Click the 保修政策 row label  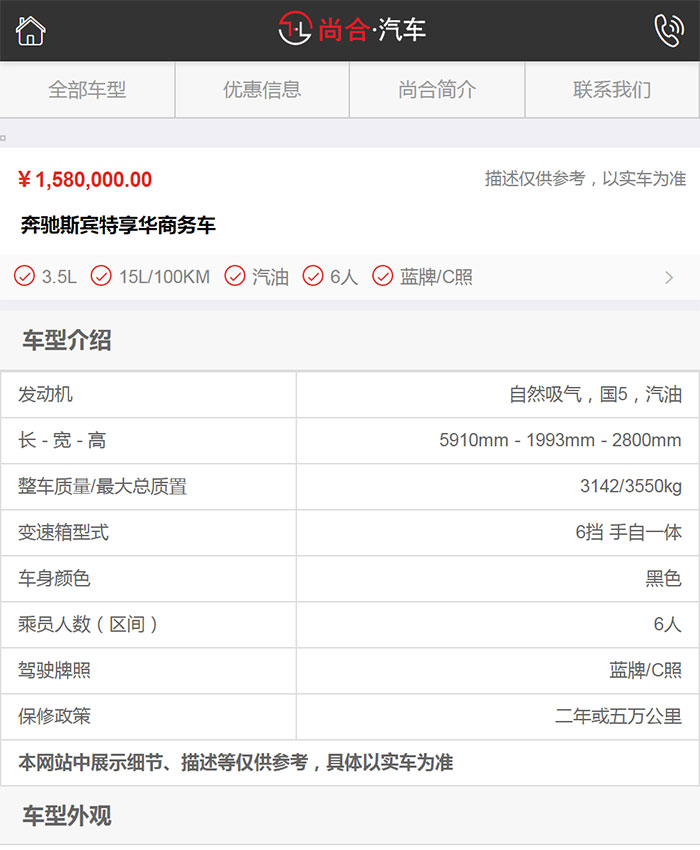coord(55,717)
